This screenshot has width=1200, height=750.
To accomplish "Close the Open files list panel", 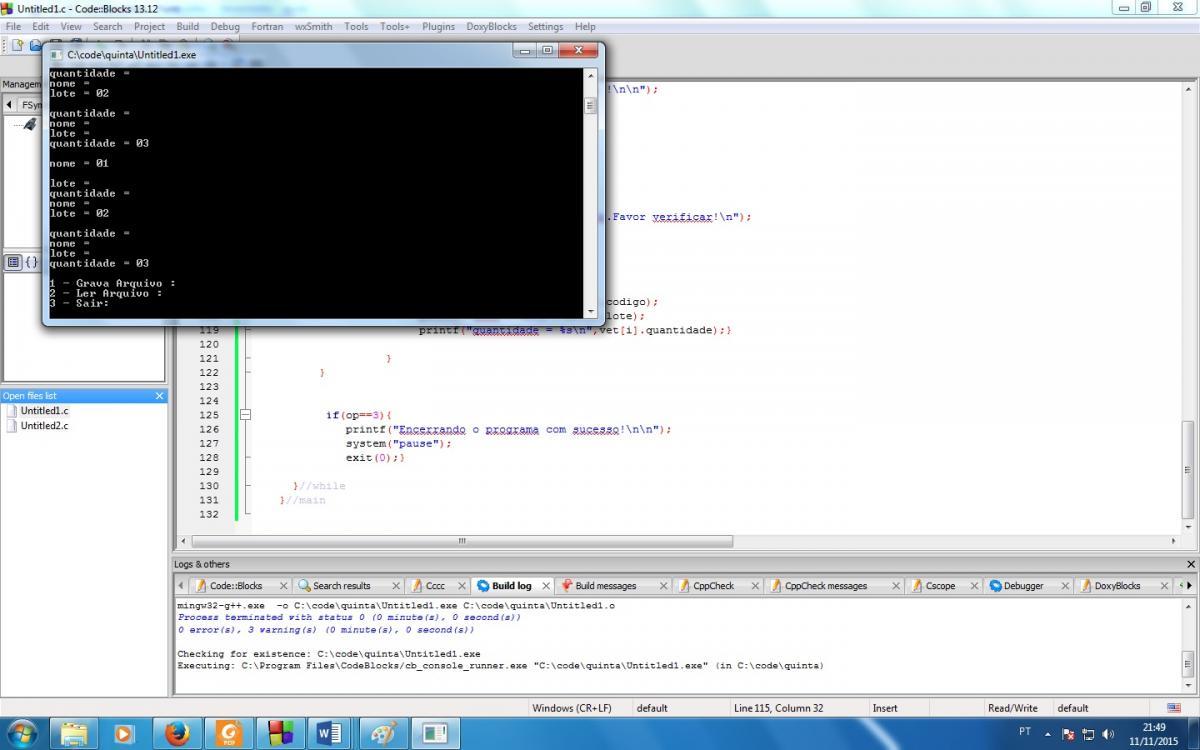I will click(159, 396).
